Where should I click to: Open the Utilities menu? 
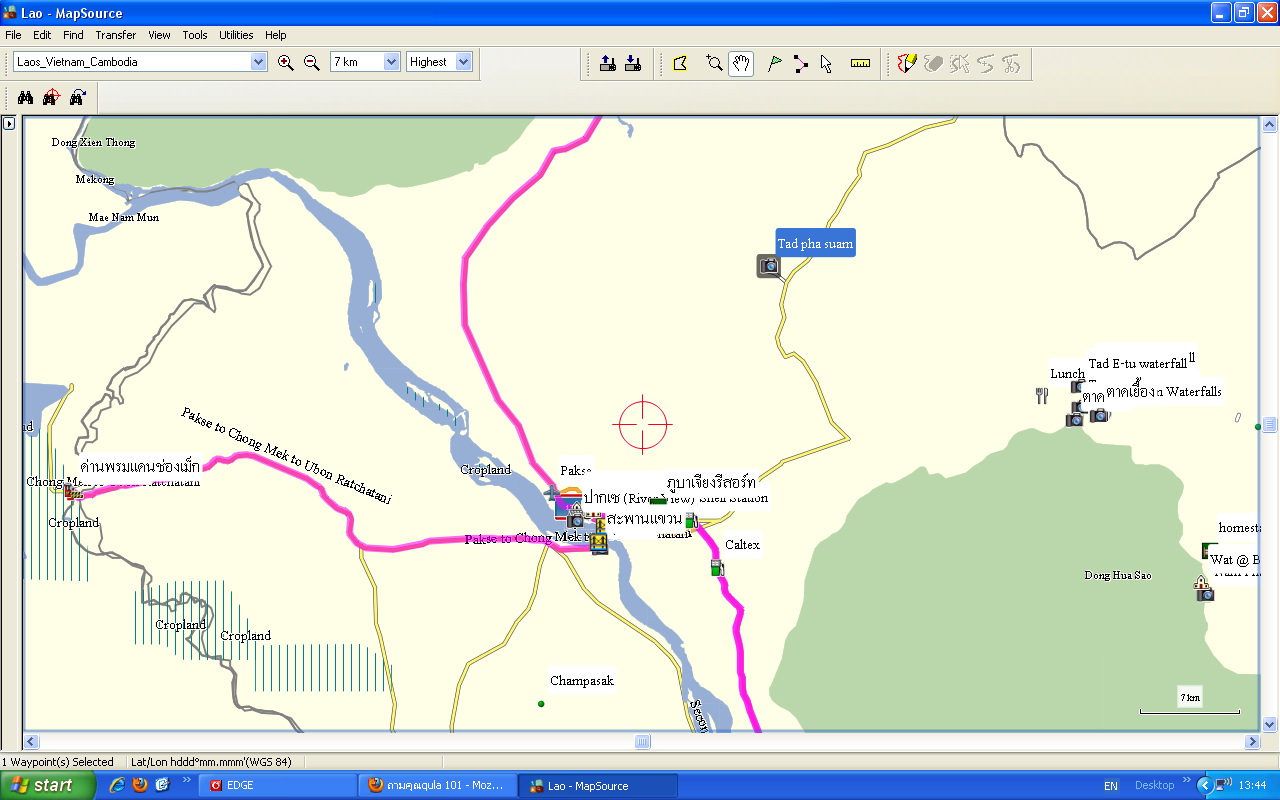coord(236,35)
